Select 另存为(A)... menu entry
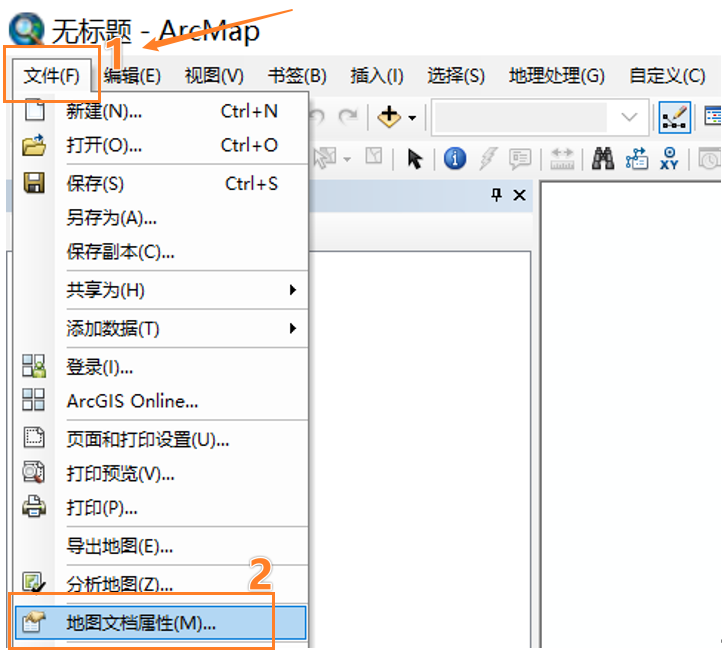Viewport: 722px width, 653px height. pos(160,217)
